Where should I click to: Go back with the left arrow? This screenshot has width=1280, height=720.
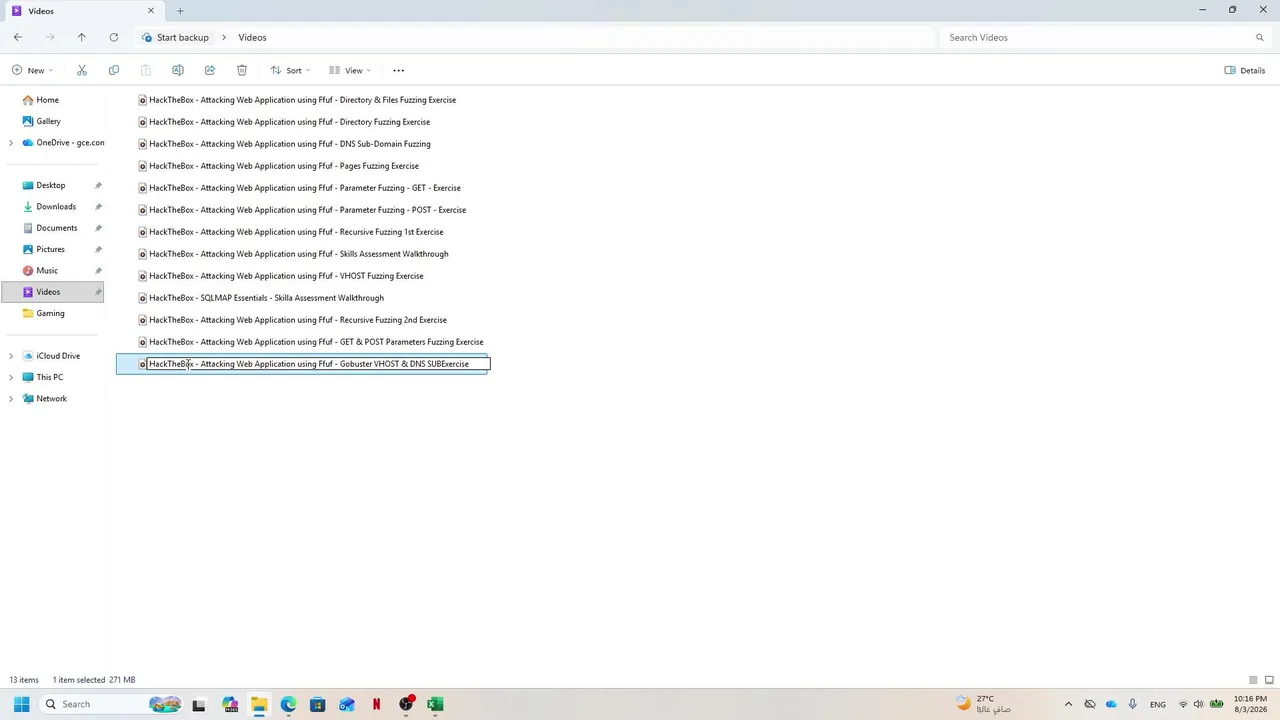pos(18,37)
